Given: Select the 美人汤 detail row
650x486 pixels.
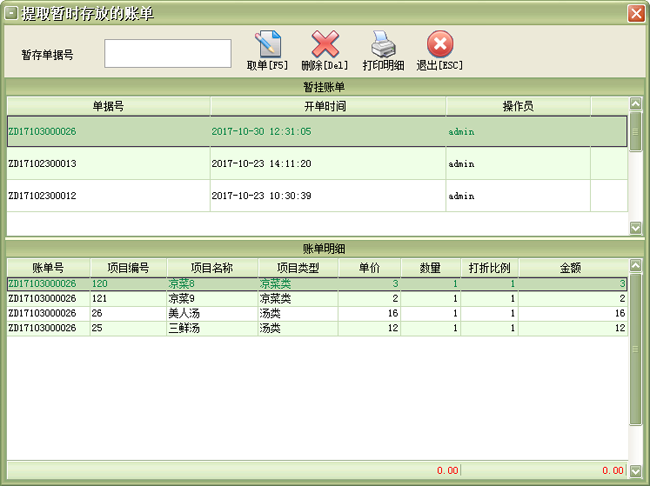Looking at the screenshot, I should [212, 313].
